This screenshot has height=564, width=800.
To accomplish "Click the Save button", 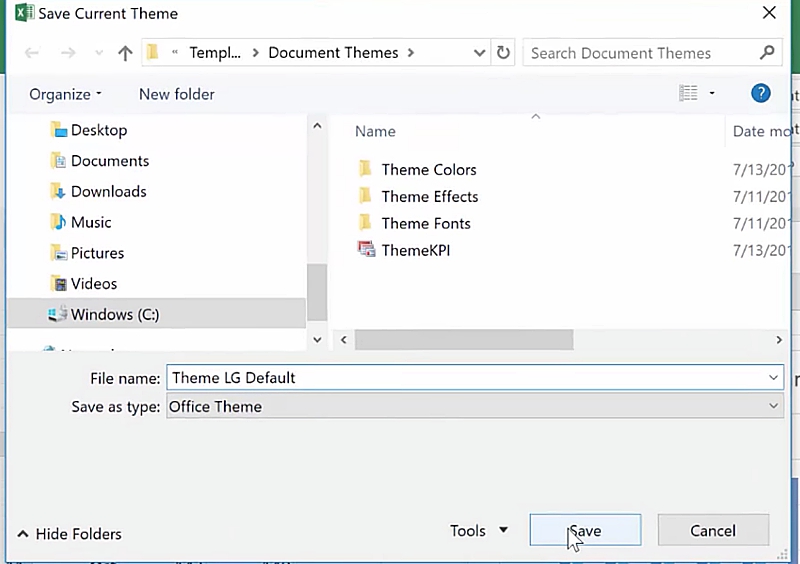I will coord(585,531).
